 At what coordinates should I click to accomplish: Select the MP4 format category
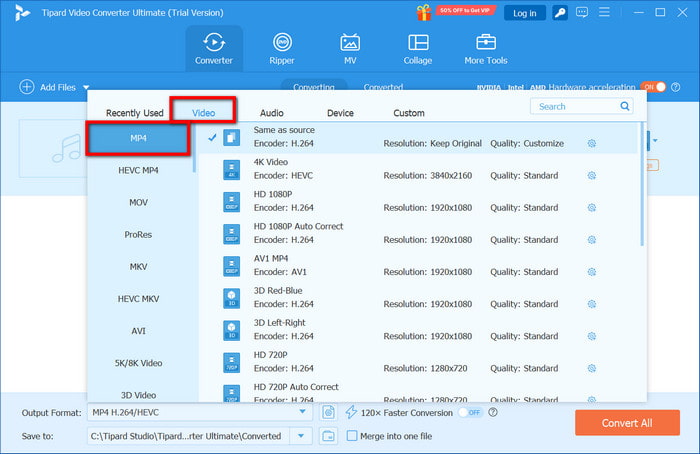point(138,138)
